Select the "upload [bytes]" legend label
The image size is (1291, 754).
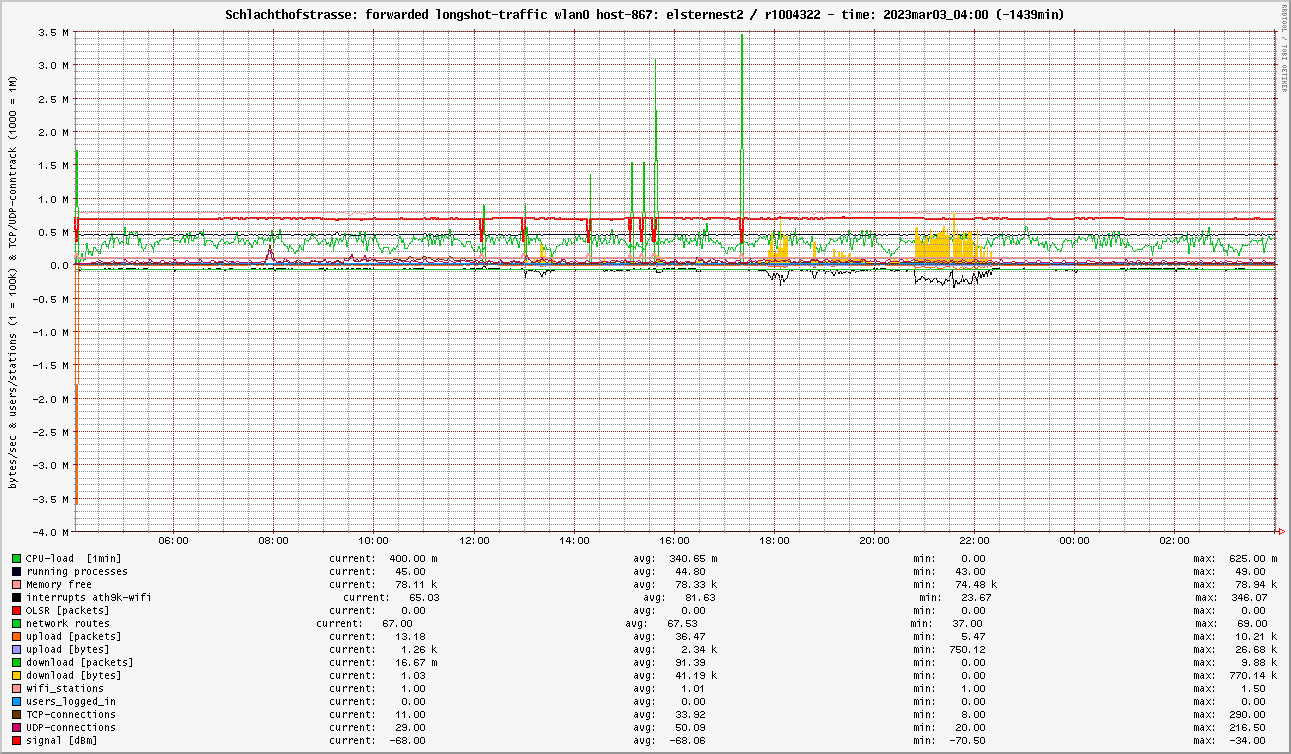coord(68,649)
